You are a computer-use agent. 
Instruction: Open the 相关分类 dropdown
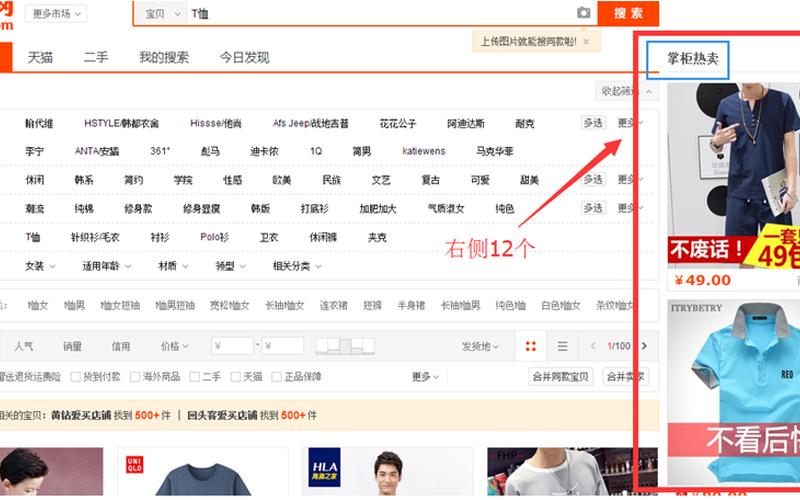(297, 266)
